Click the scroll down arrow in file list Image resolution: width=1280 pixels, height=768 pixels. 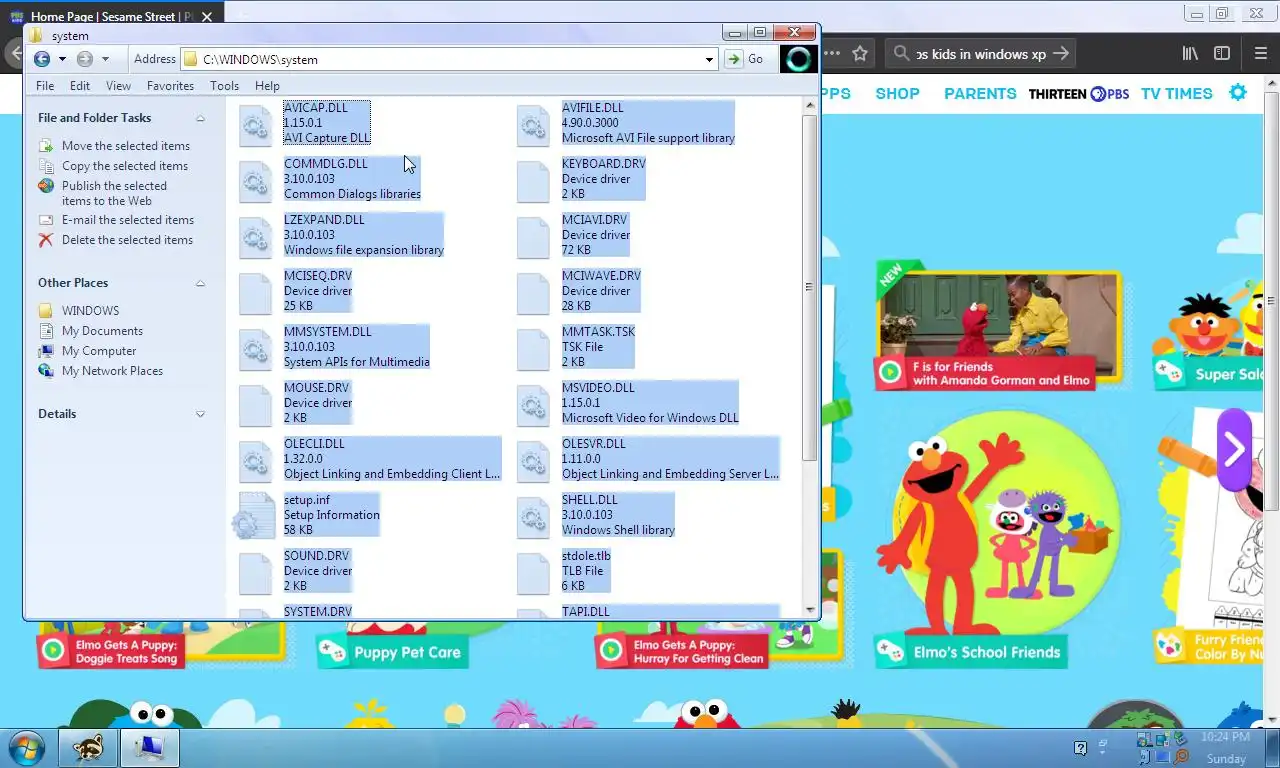pos(810,609)
